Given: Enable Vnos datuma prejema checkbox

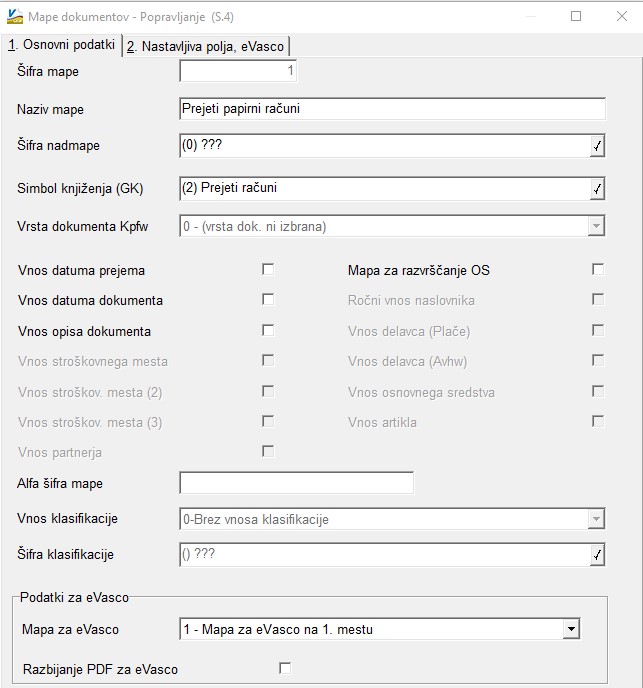Looking at the screenshot, I should [268, 269].
